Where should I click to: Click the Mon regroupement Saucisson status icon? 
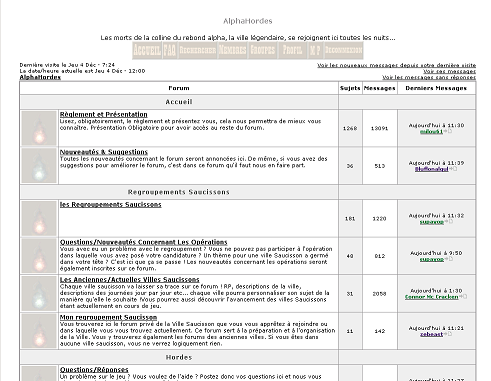pos(39,331)
